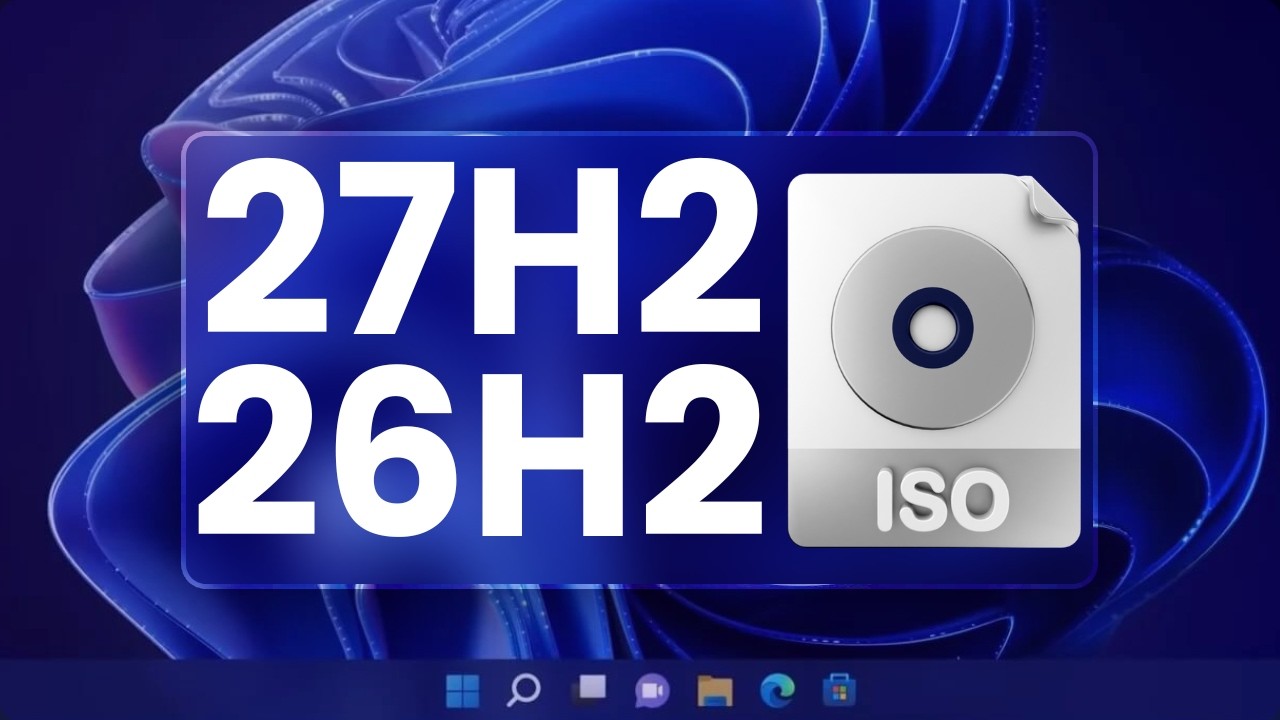Launch Microsoft Edge from taskbar
The height and width of the screenshot is (720, 1280).
(x=776, y=690)
